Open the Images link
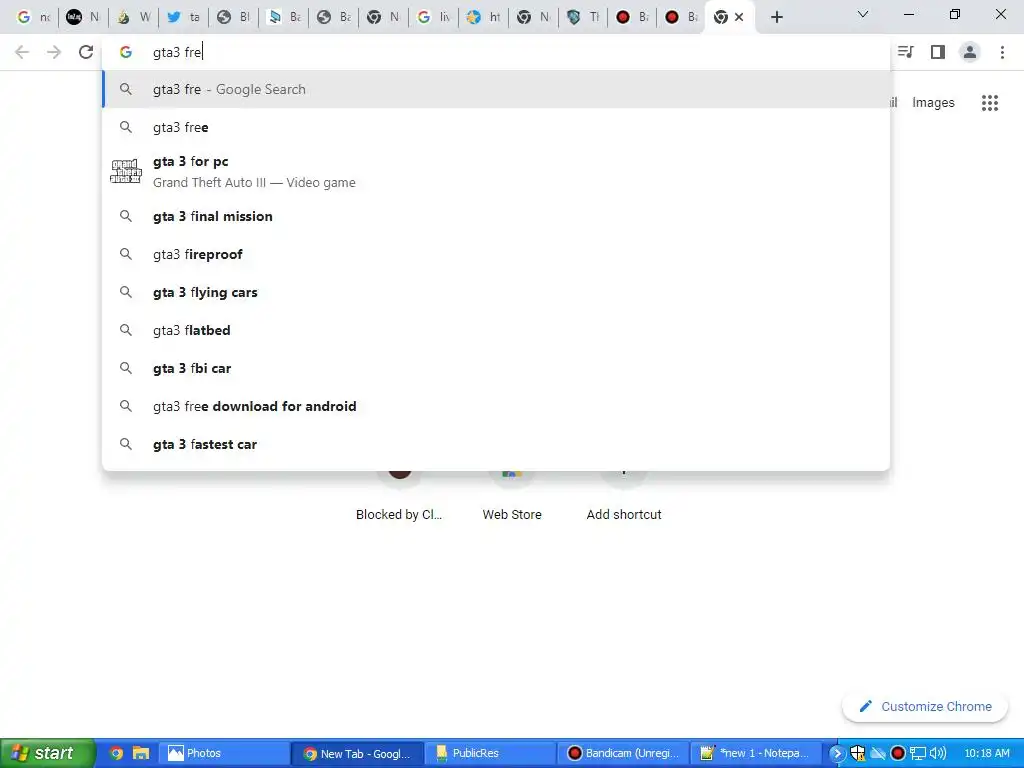Screen dimensions: 1024x768 (933, 103)
